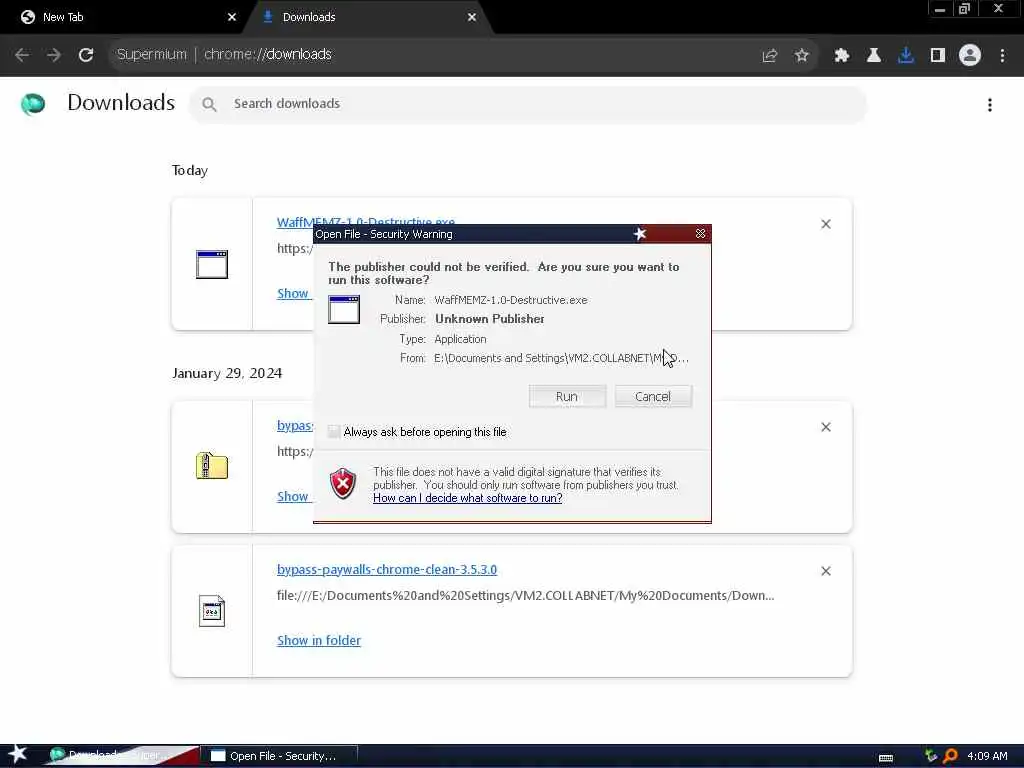
Task: Click the red shield warning icon
Action: click(x=343, y=484)
